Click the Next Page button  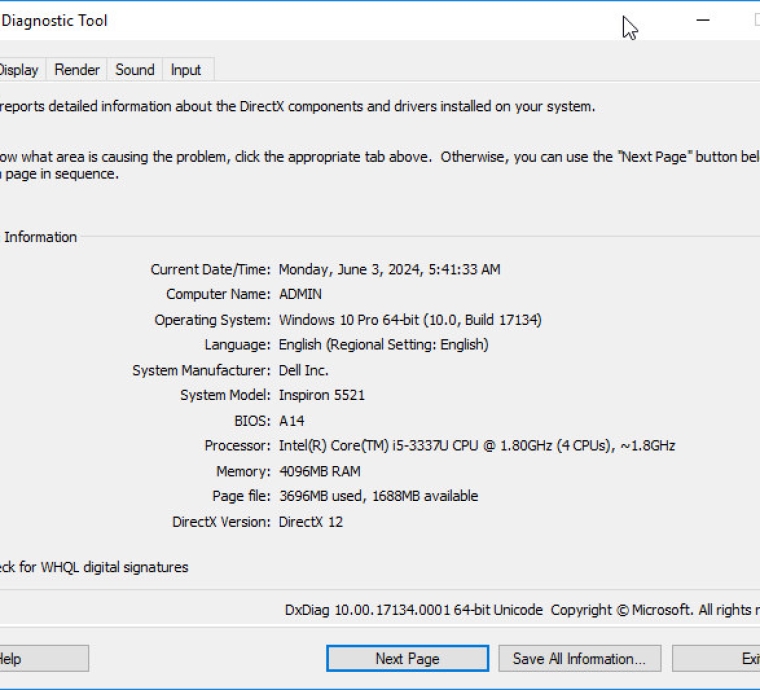click(407, 659)
